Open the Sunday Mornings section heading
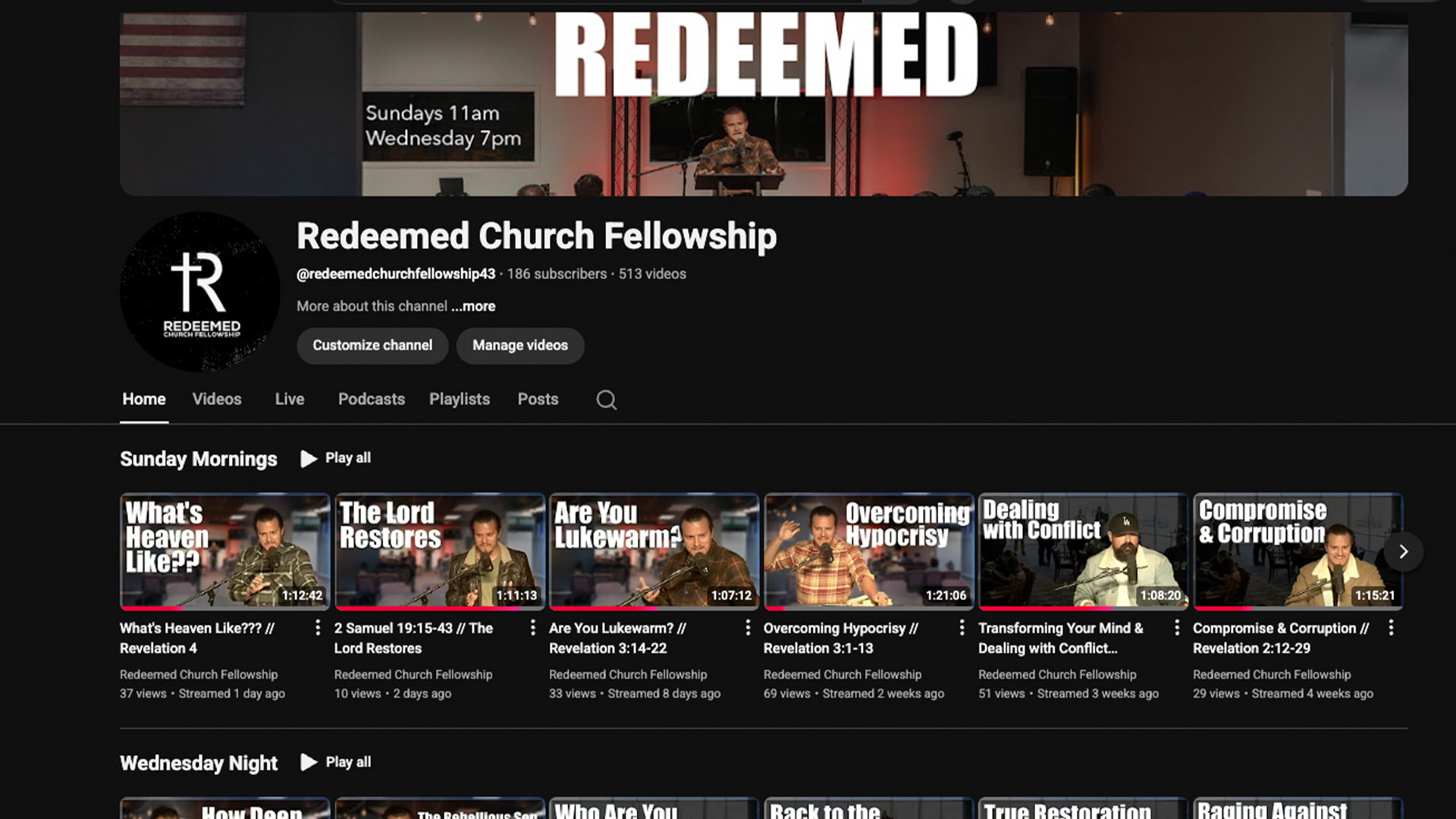 pos(199,460)
